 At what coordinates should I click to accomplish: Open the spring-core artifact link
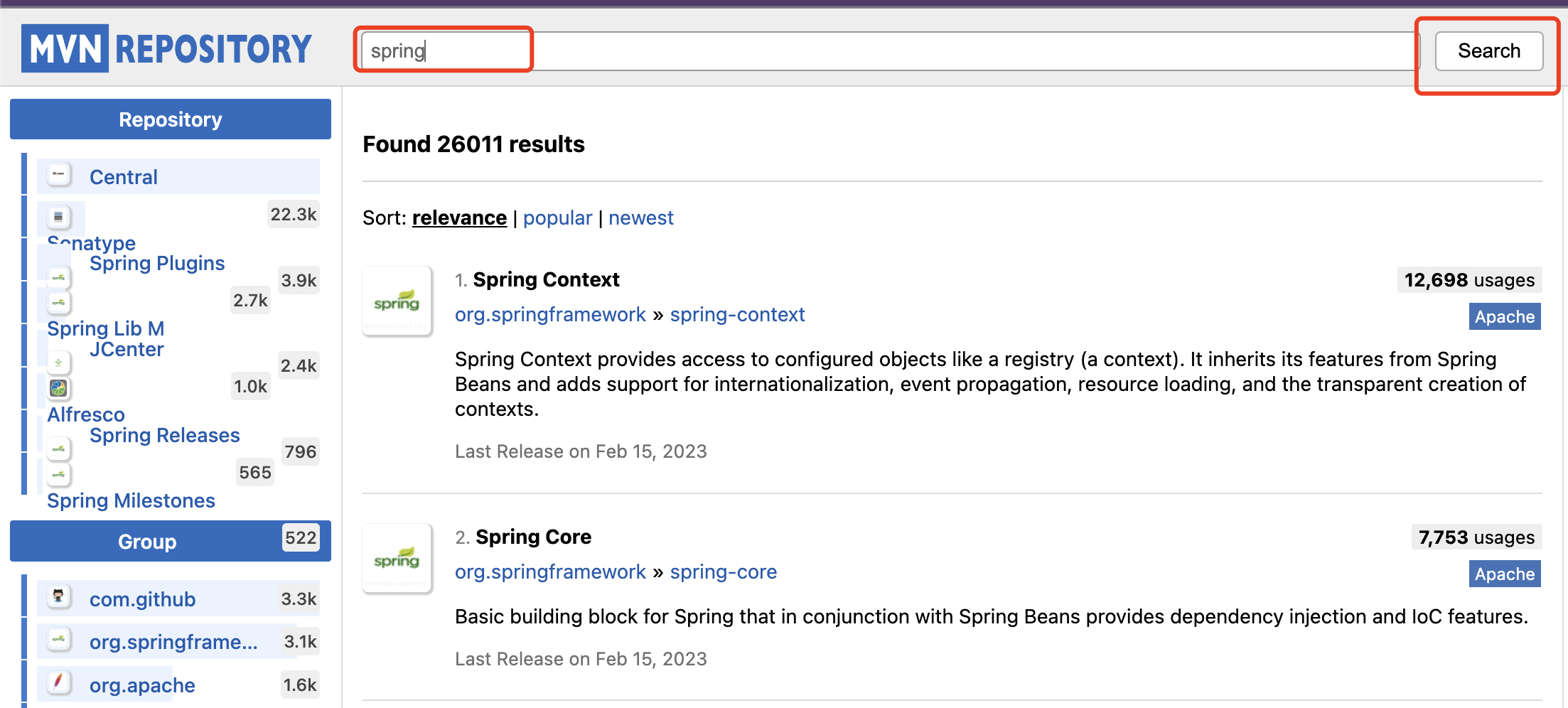tap(723, 572)
